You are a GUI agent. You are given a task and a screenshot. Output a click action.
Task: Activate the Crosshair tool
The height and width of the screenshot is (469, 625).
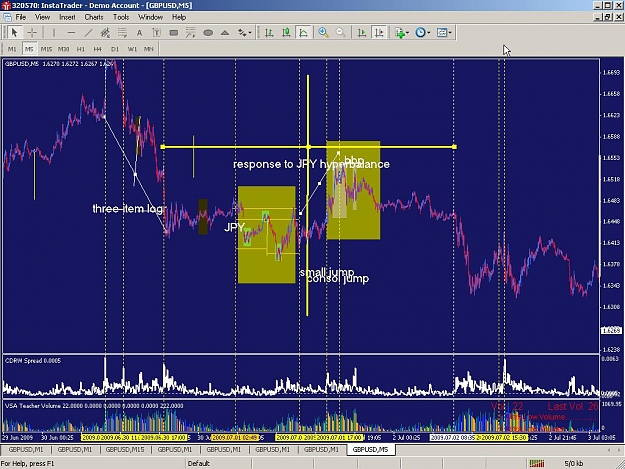click(x=32, y=33)
